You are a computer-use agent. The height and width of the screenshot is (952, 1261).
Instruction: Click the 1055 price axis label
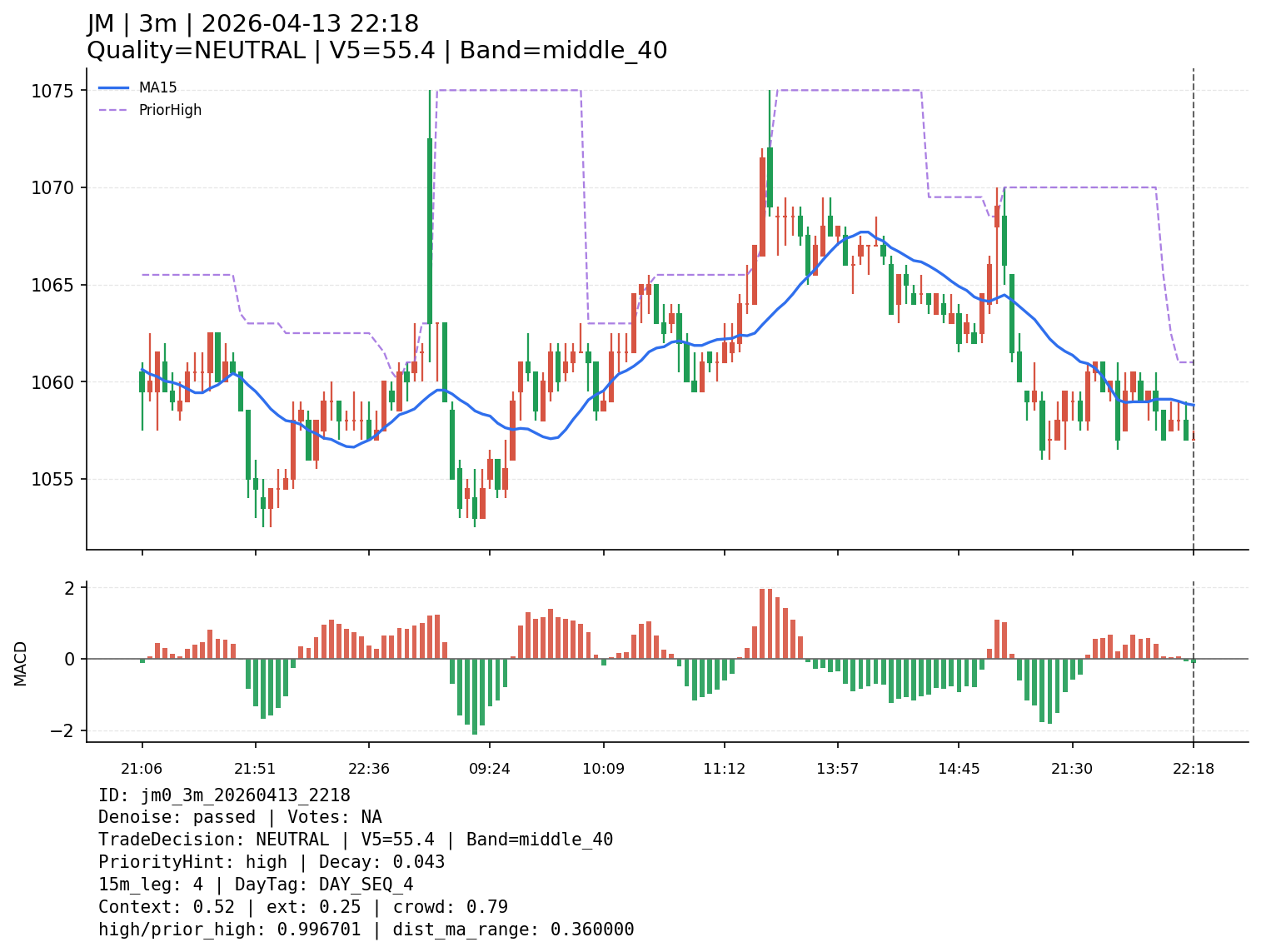click(52, 480)
